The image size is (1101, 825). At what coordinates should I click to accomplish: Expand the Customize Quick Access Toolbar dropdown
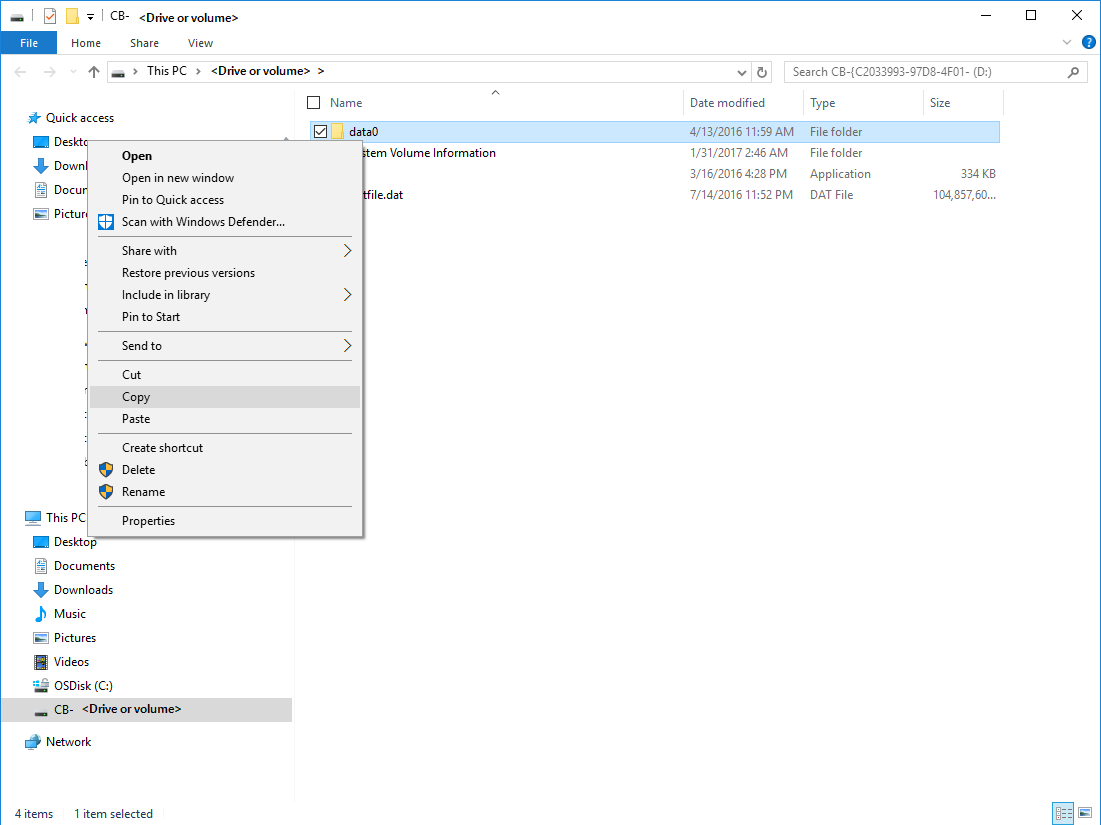[x=89, y=16]
